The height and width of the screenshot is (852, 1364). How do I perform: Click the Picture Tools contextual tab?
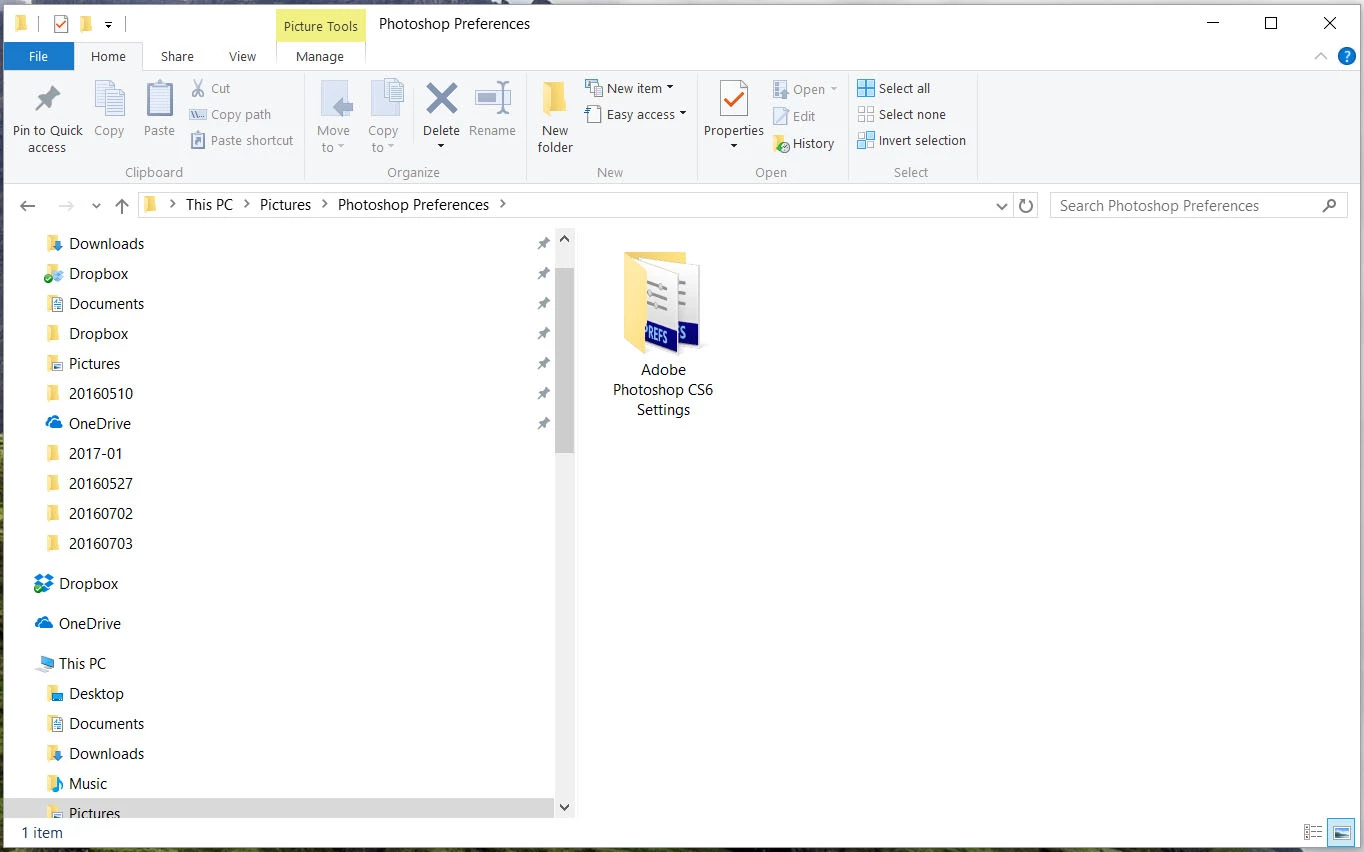(x=320, y=26)
